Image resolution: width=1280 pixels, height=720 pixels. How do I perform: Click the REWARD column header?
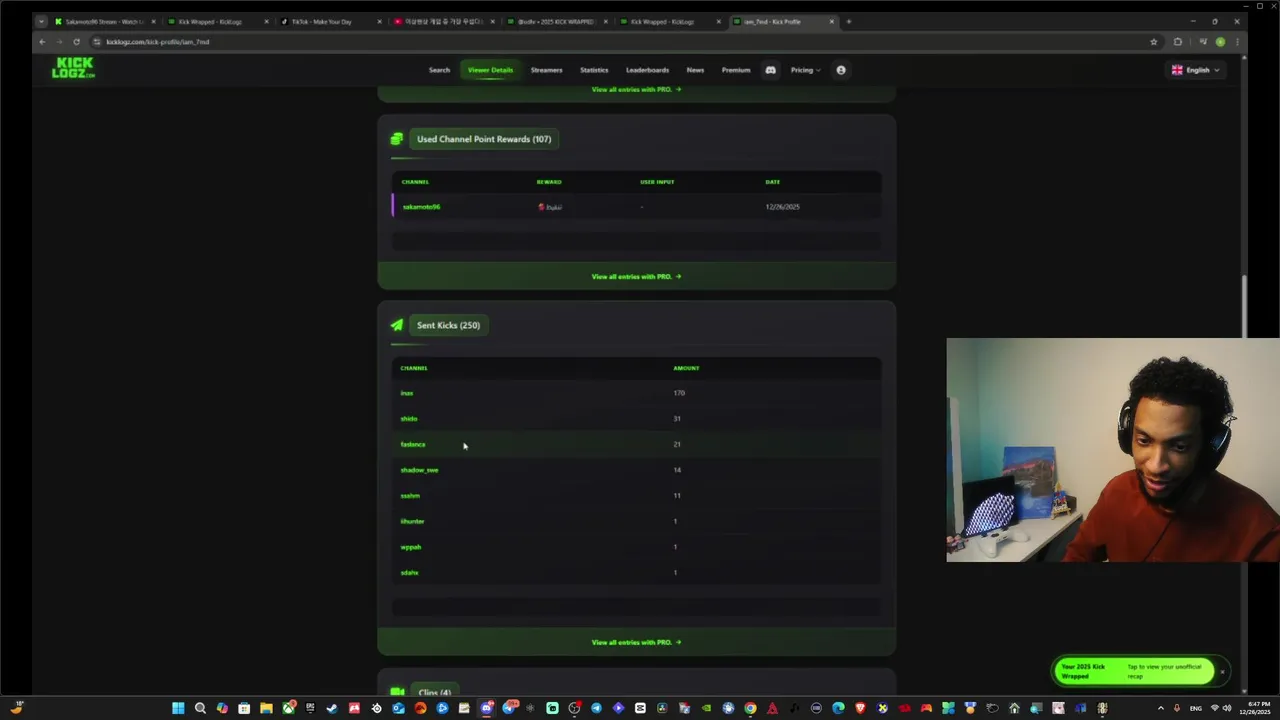click(549, 182)
